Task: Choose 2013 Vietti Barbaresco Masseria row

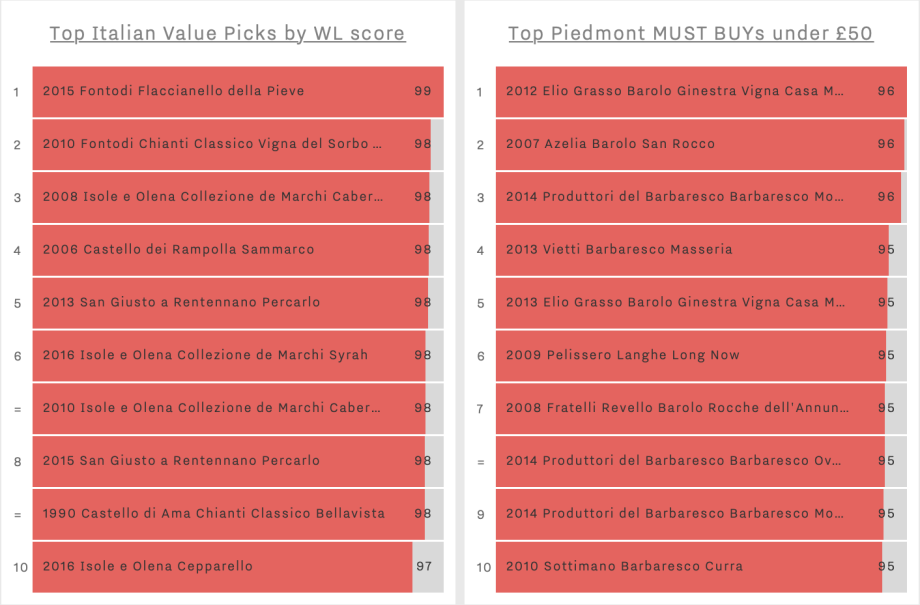Action: [701, 250]
